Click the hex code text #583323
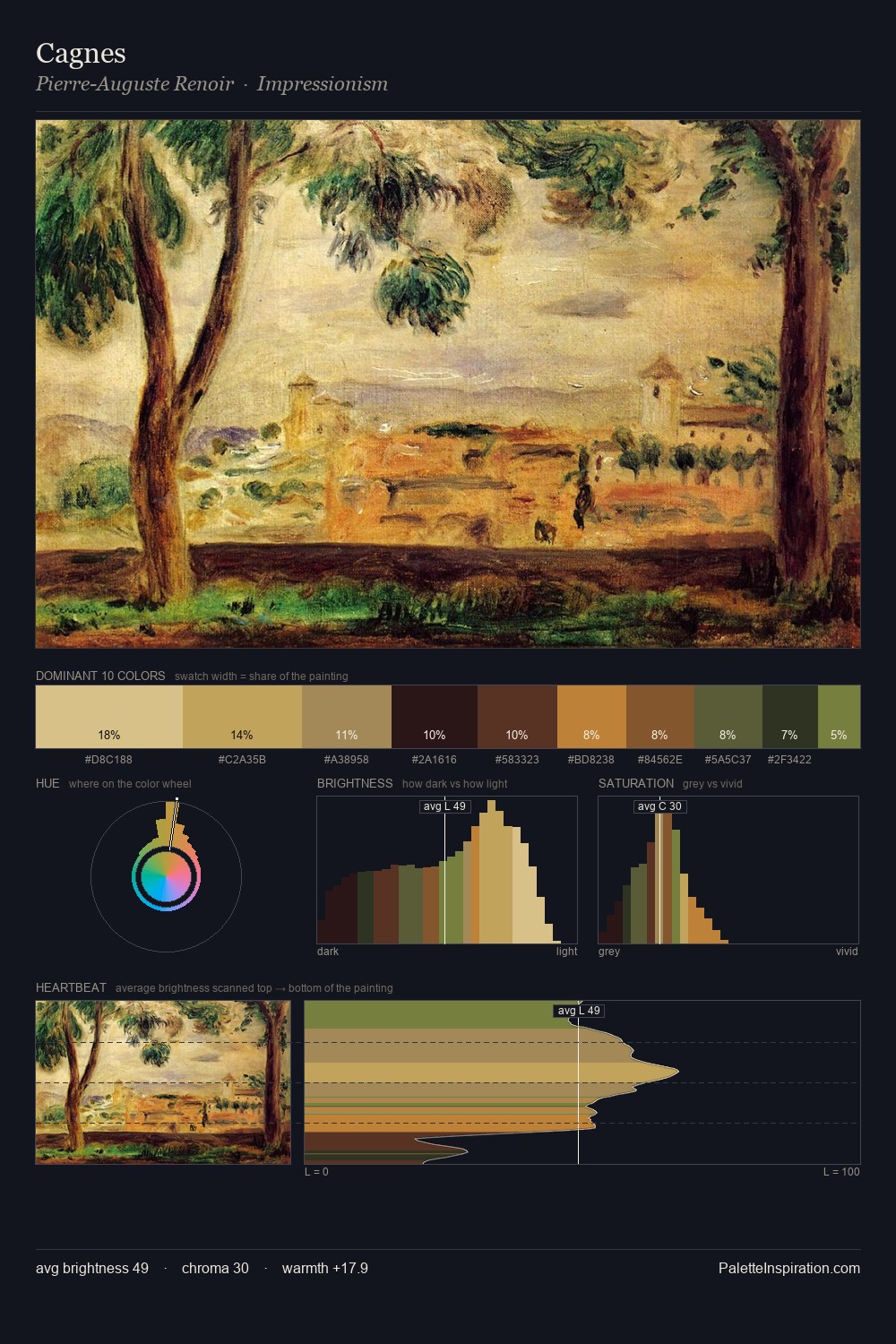 pyautogui.click(x=517, y=759)
